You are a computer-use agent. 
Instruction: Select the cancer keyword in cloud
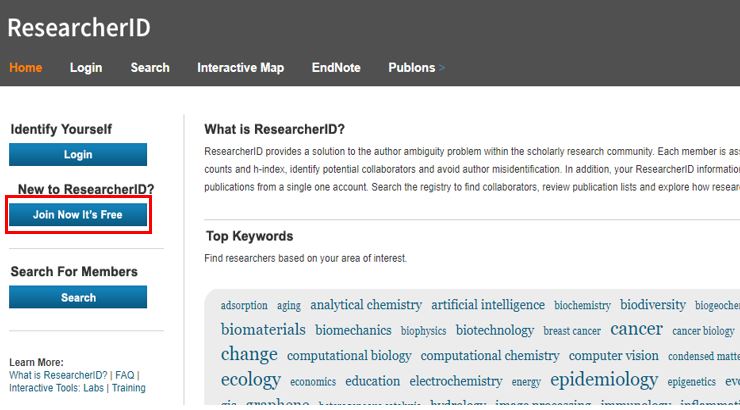click(637, 329)
